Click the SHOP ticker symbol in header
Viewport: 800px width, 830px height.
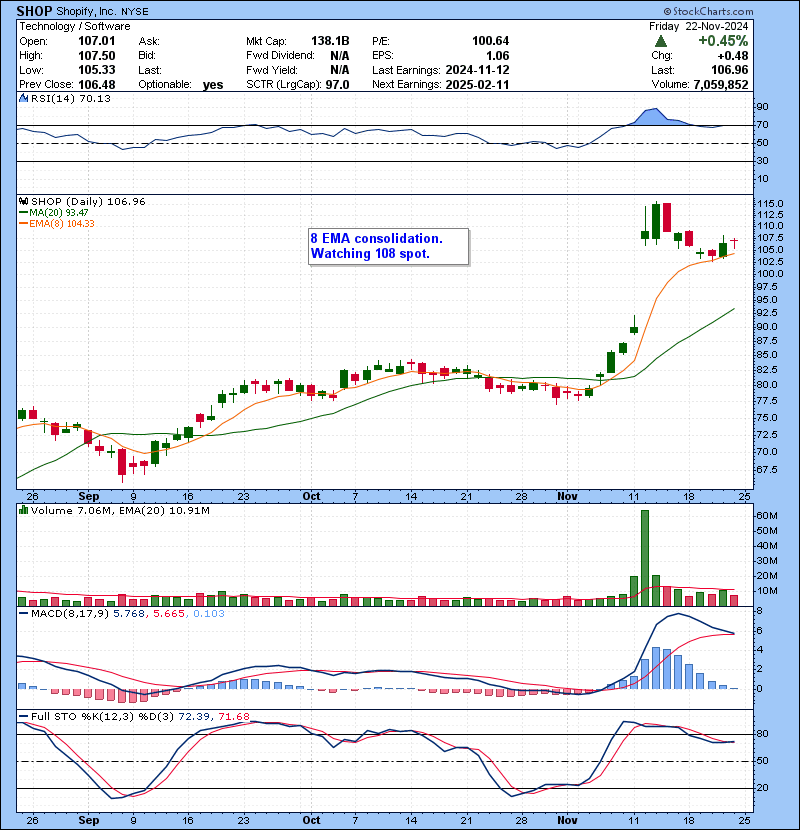tap(34, 11)
